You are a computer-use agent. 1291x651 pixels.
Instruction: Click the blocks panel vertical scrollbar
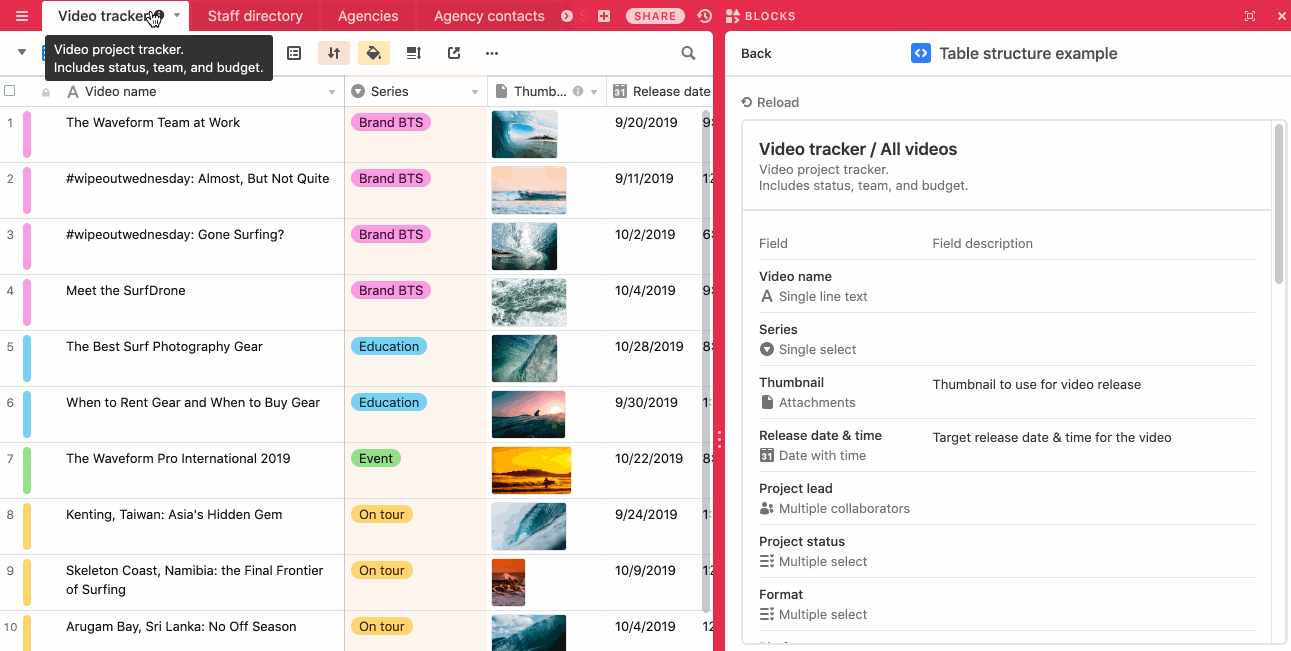1278,204
